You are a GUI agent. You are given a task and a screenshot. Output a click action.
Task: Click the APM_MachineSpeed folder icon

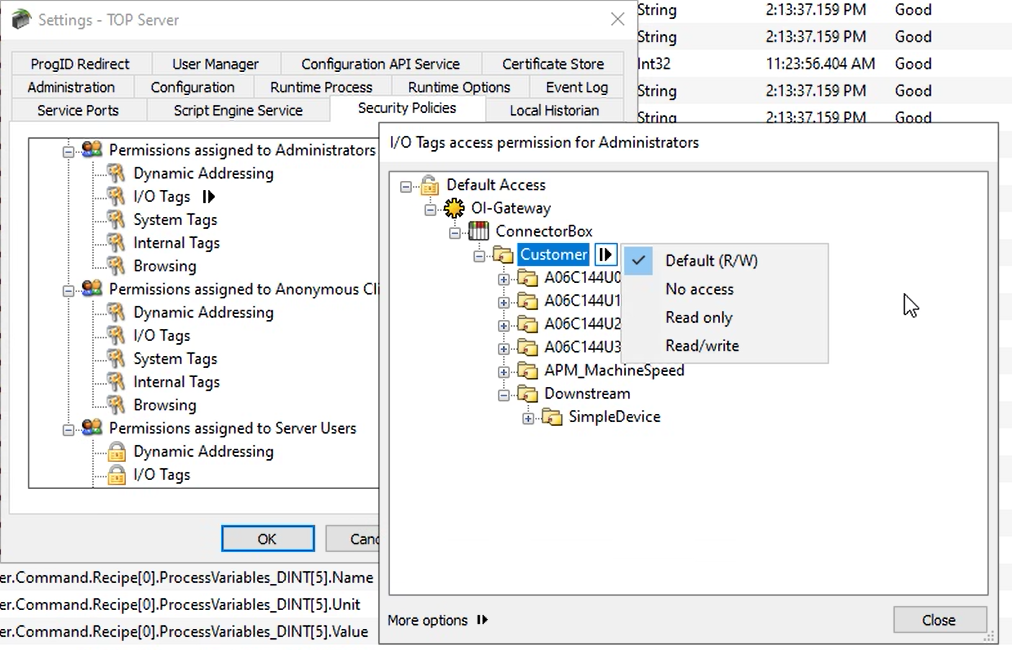pos(528,371)
